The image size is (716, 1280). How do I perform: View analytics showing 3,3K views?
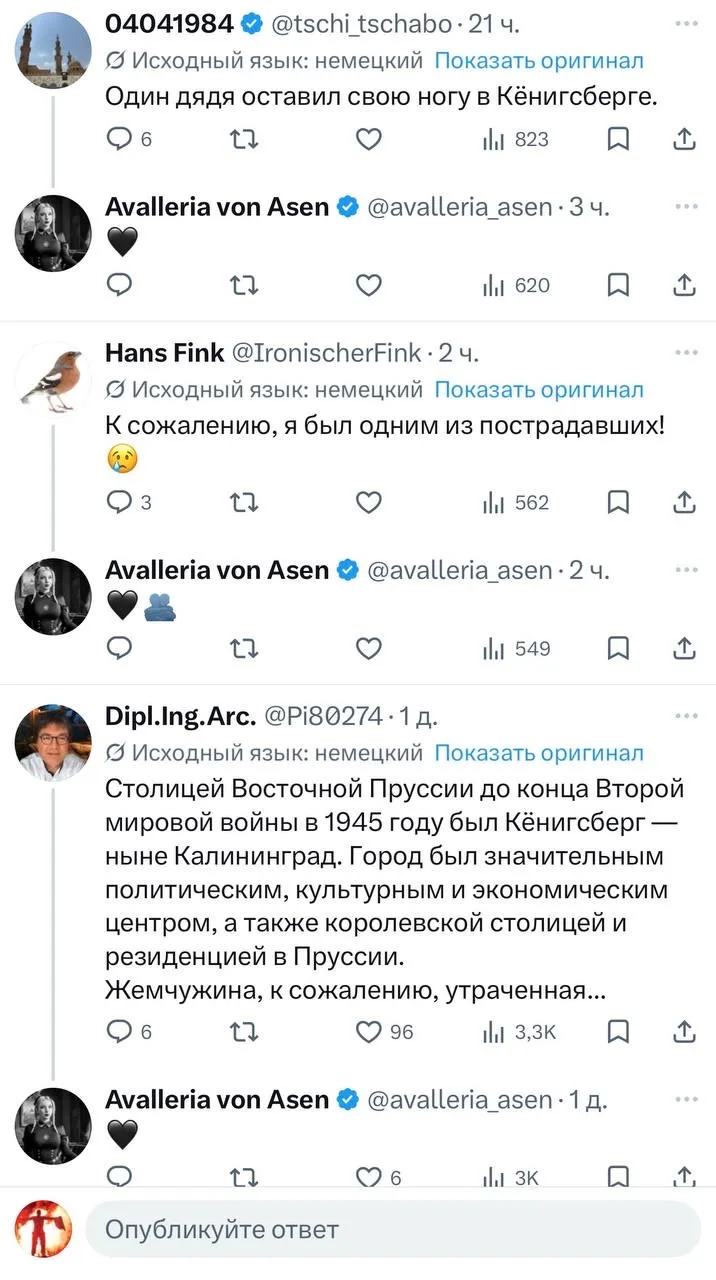point(520,1031)
